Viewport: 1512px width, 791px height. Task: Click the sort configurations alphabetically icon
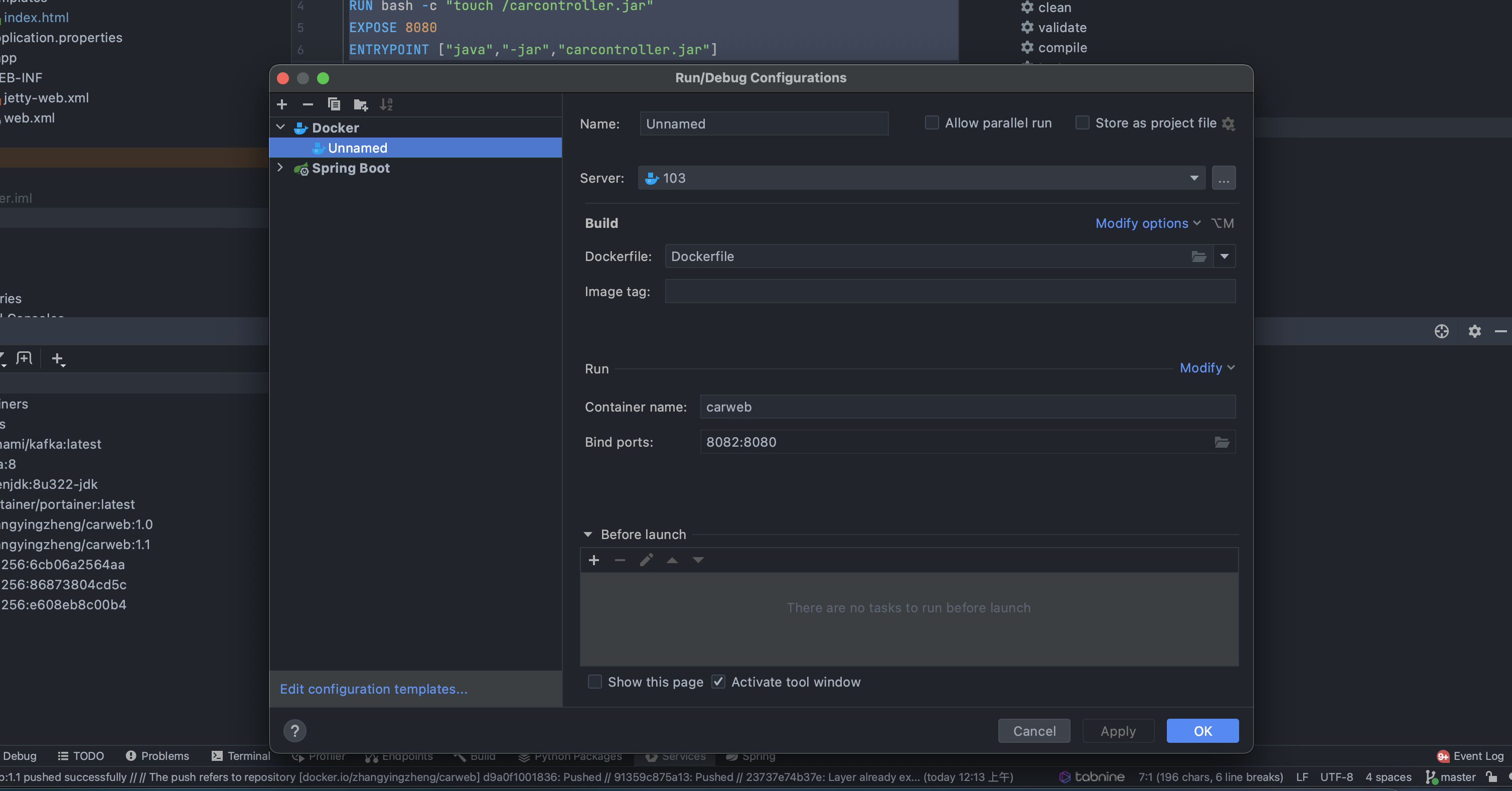point(386,104)
